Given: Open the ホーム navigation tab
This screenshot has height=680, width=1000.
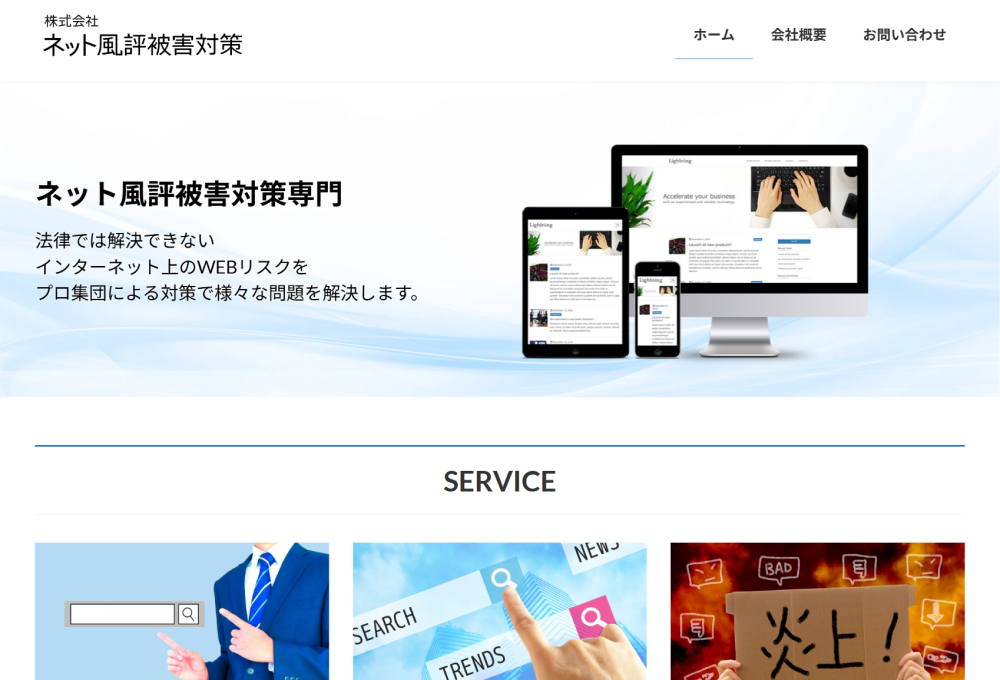Looking at the screenshot, I should 713,35.
